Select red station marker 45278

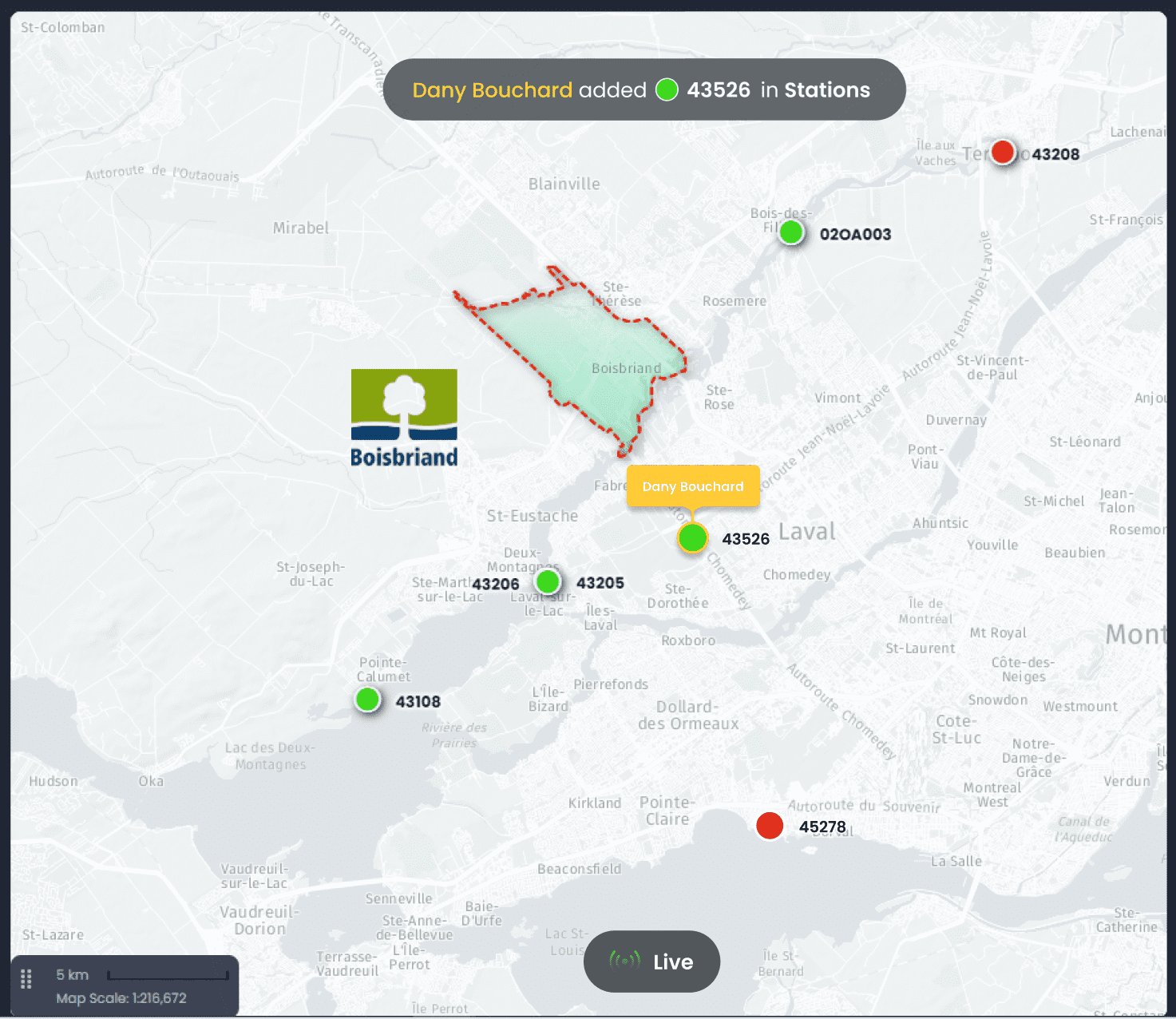pyautogui.click(x=770, y=826)
